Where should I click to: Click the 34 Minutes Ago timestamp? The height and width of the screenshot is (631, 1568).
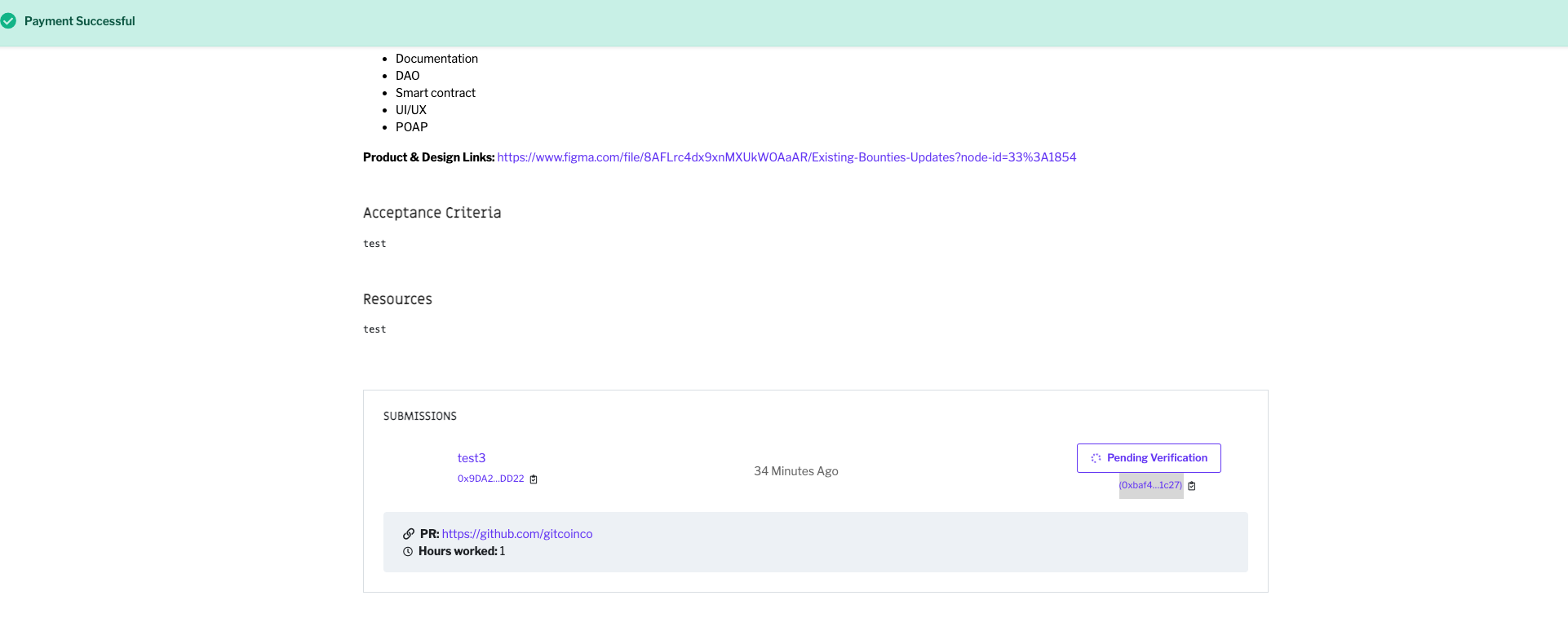[796, 471]
